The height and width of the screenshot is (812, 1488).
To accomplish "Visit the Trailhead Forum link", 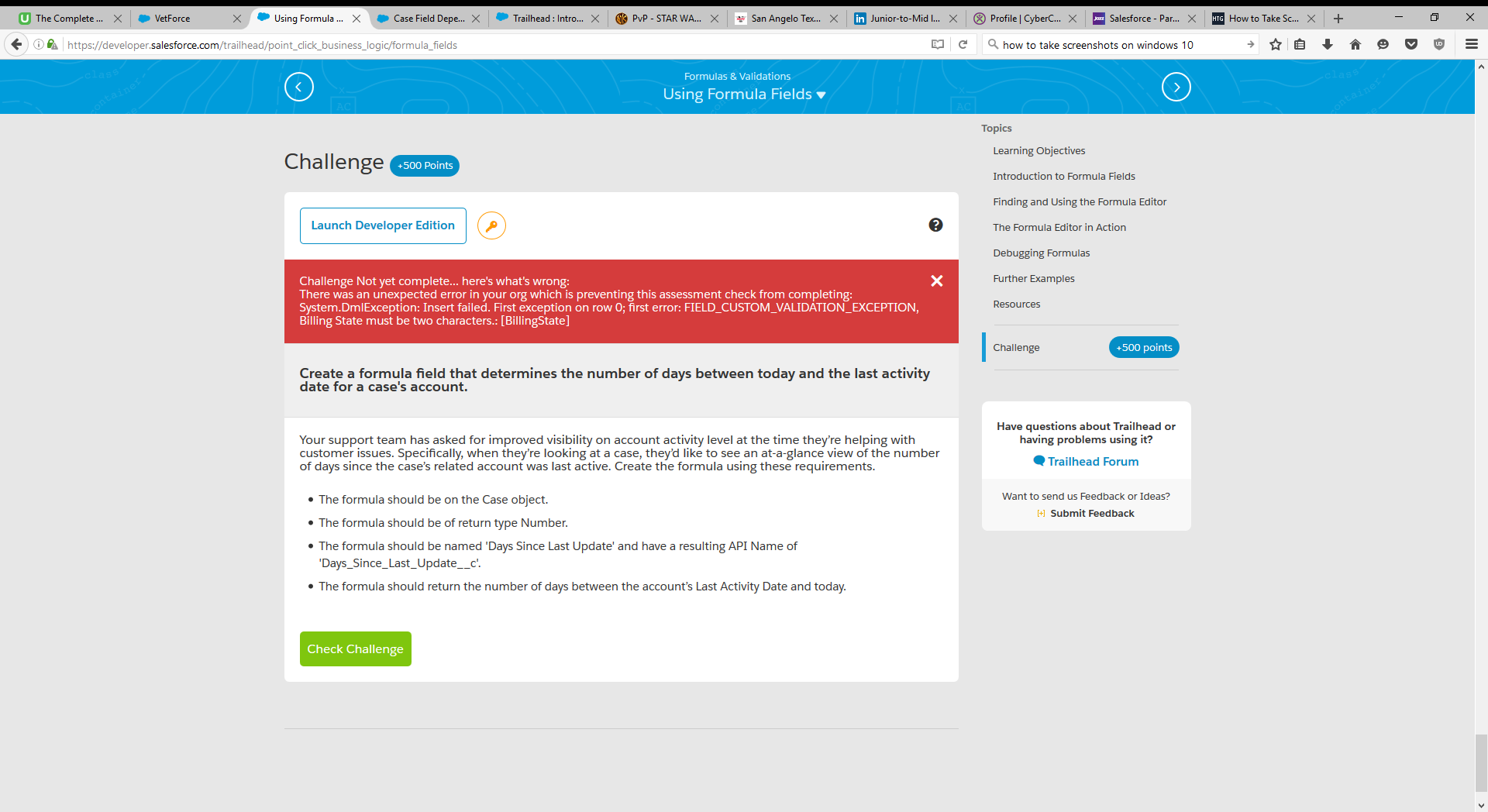I will pos(1087,462).
